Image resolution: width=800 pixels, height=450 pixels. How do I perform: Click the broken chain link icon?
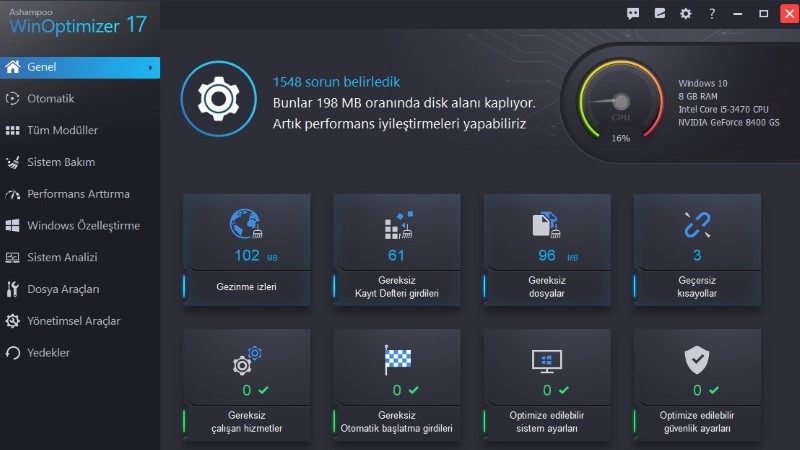tap(697, 224)
